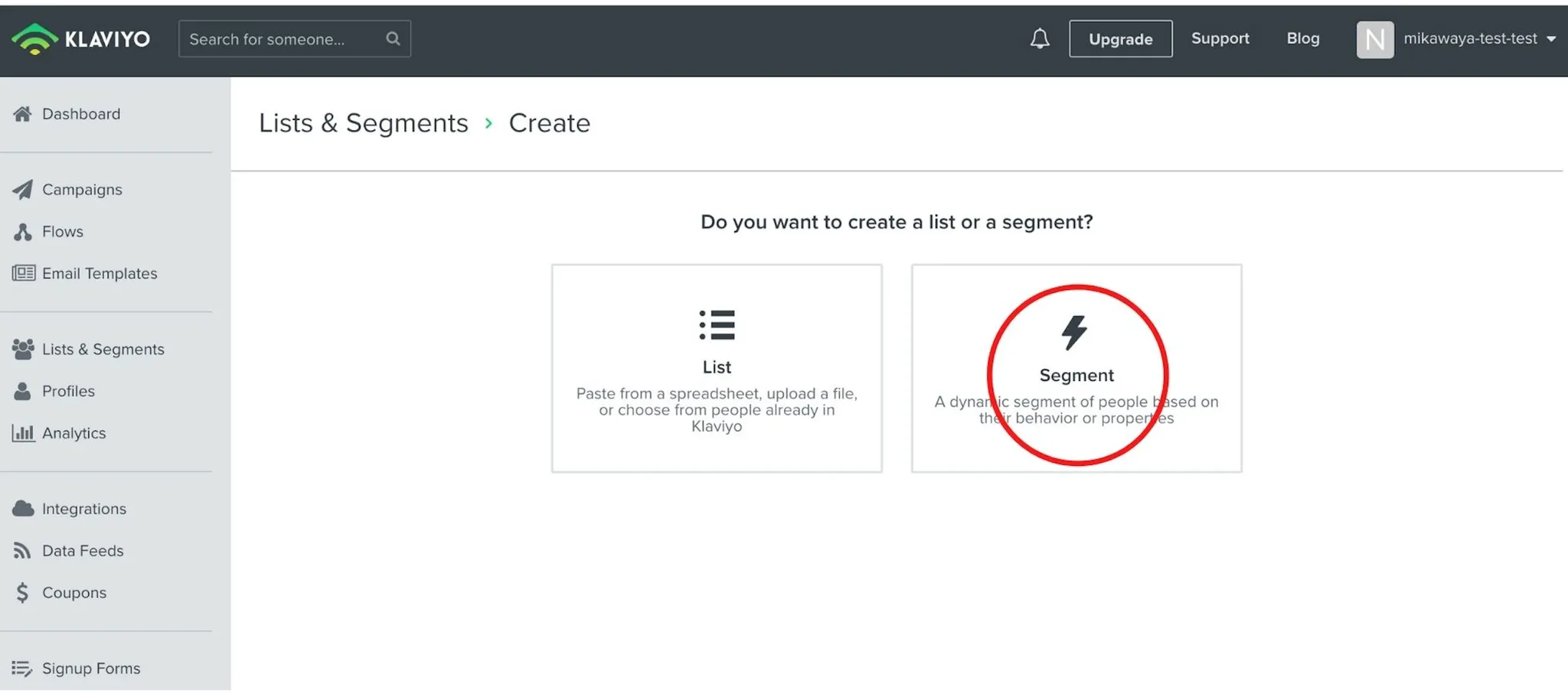Screen dimensions: 1568x694
Task: Click the N account avatar
Action: tap(1374, 39)
